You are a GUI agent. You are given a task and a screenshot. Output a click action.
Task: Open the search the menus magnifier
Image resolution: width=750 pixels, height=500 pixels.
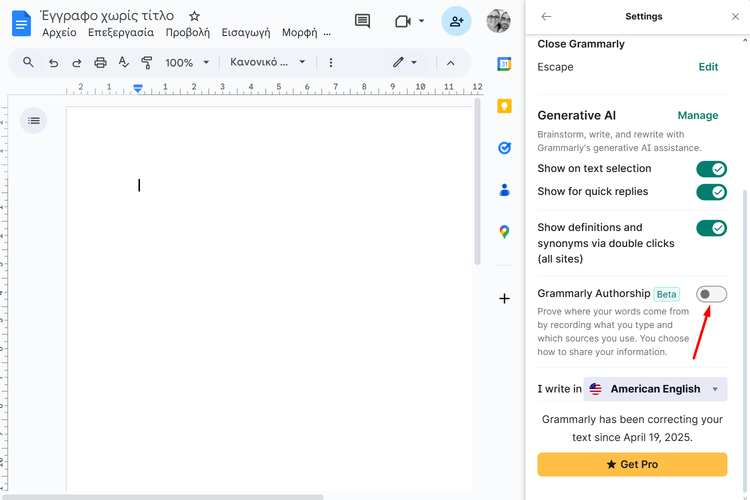click(x=28, y=62)
